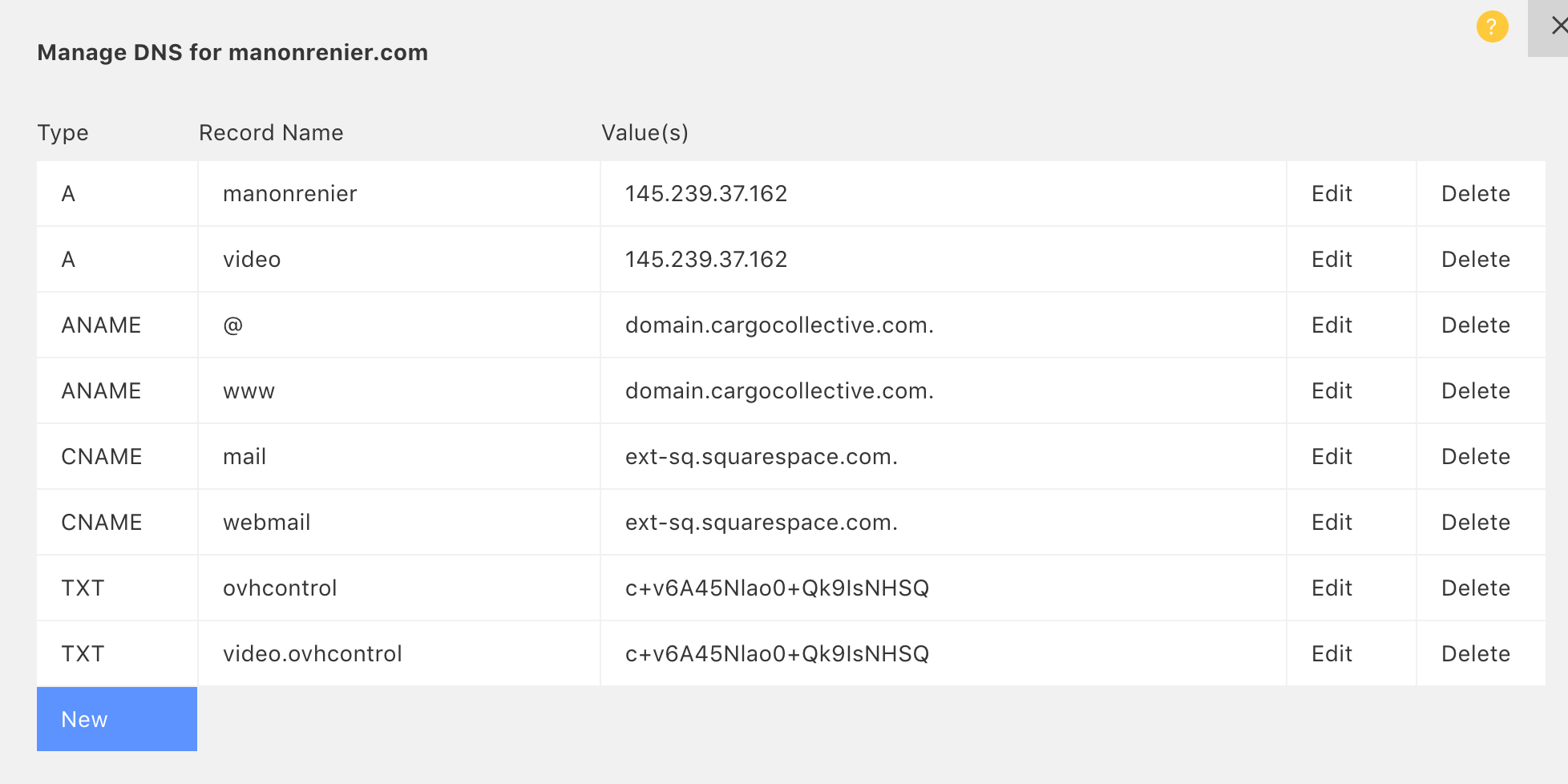The width and height of the screenshot is (1568, 784).
Task: Select the domain.cargocollective.com value for www
Action: tap(779, 391)
